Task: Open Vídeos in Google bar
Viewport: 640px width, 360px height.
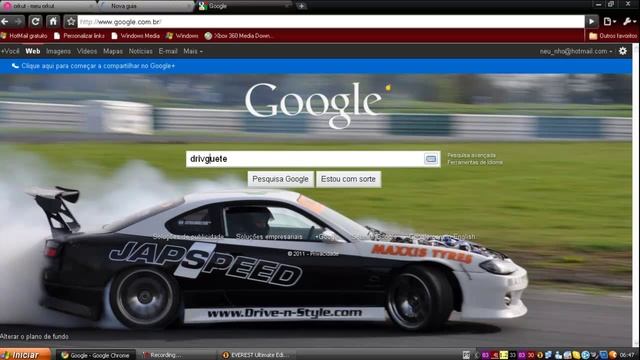Action: 87,51
